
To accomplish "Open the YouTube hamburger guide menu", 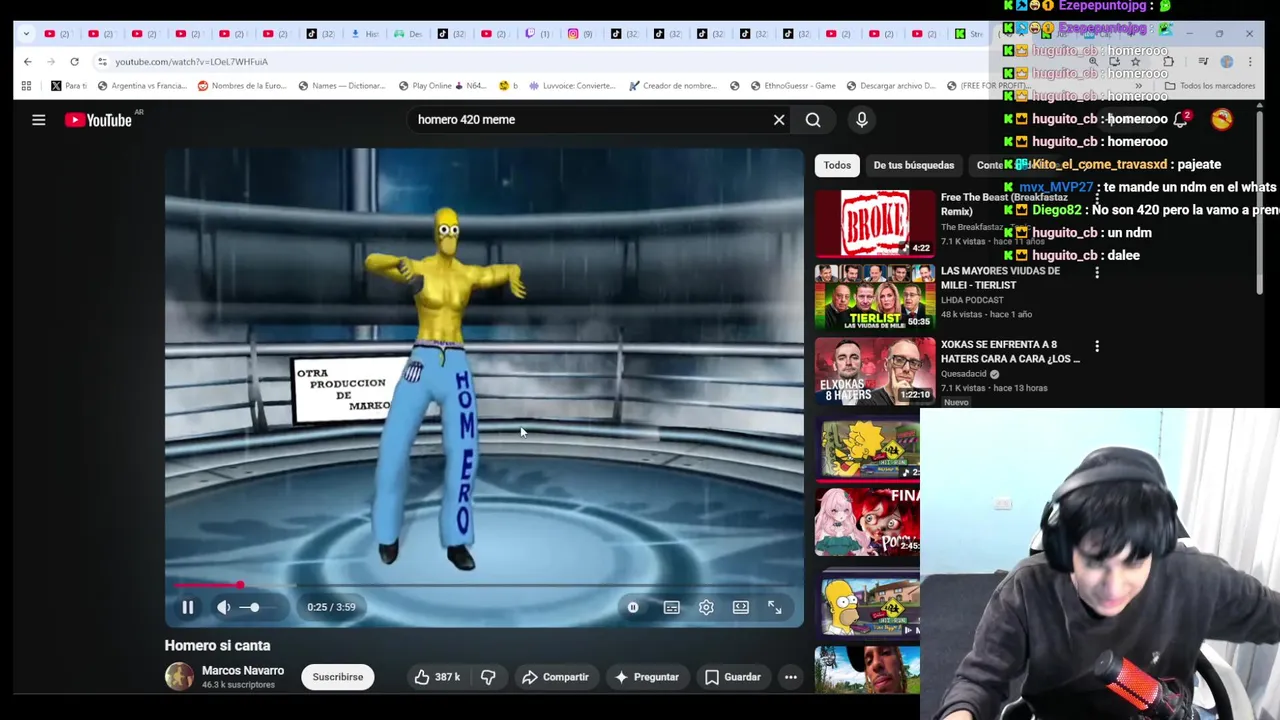I will click(38, 120).
